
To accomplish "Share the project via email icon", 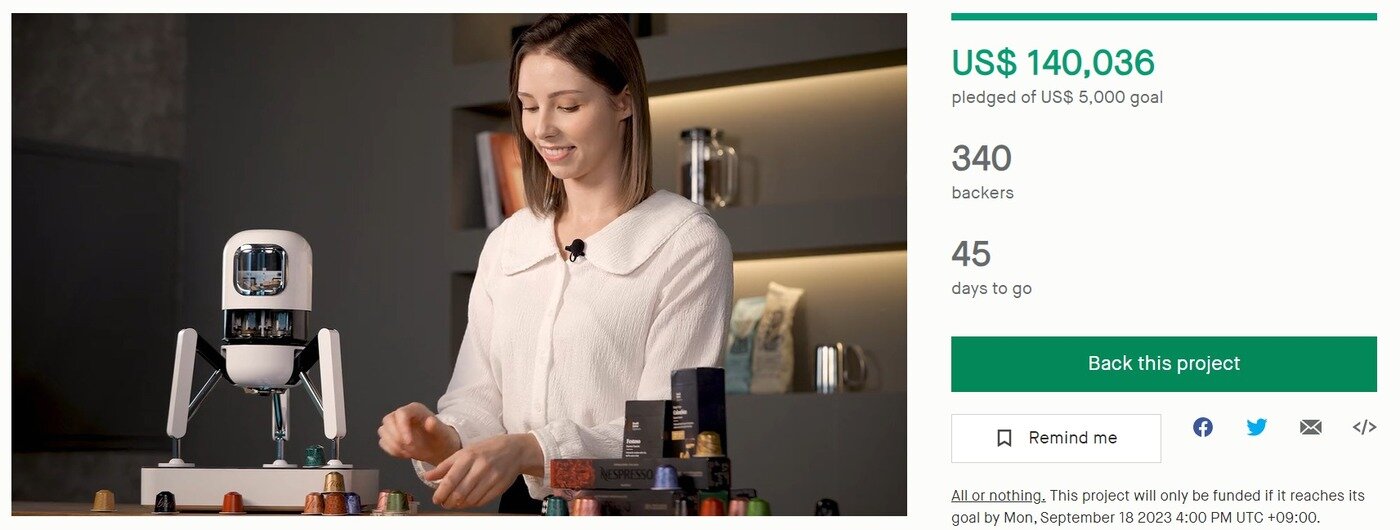I will tap(1311, 427).
